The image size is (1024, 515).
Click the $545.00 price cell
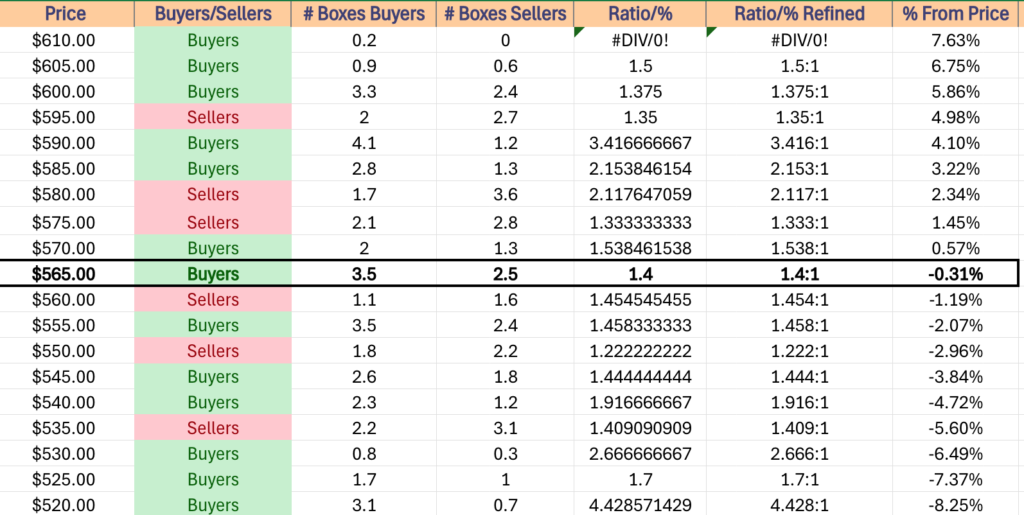click(x=67, y=377)
